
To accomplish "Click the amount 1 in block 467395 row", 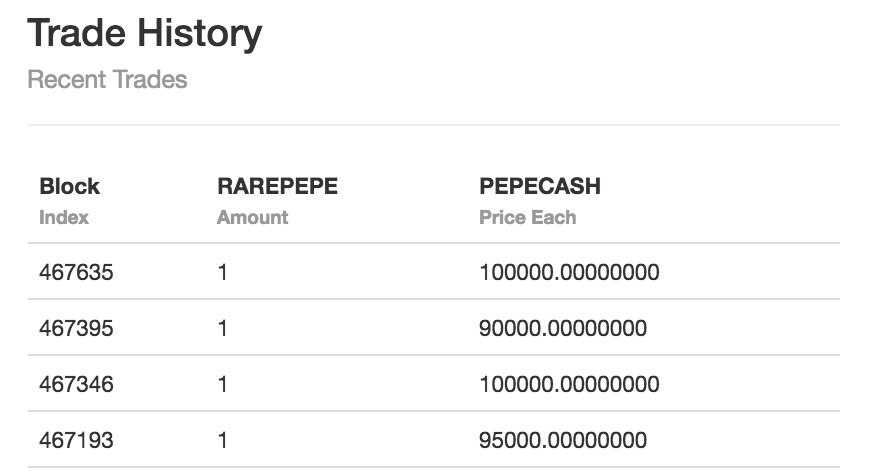I will 223,328.
